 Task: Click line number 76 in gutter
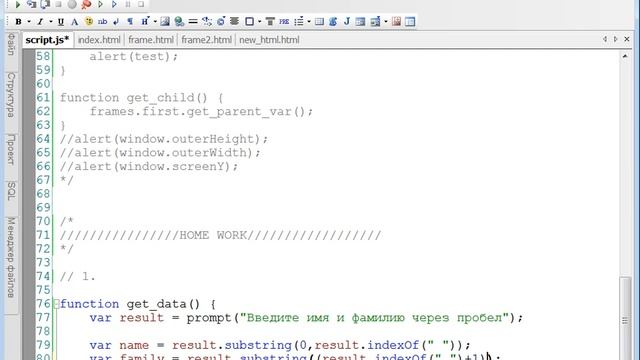(43, 304)
